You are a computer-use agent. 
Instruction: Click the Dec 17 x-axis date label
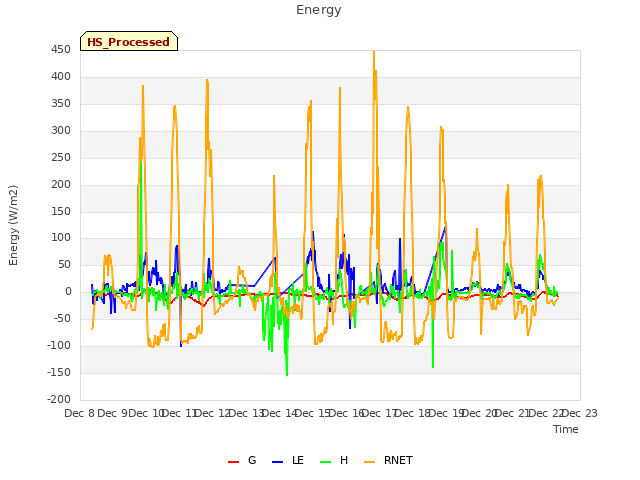pyautogui.click(x=380, y=413)
